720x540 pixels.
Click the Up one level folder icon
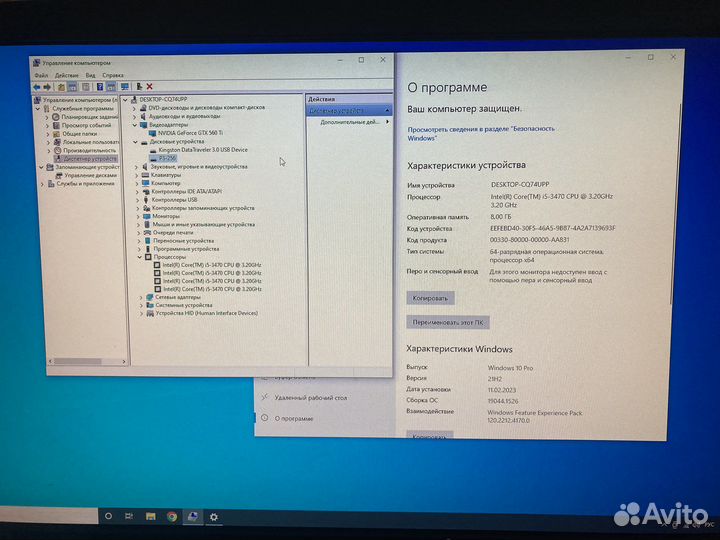click(61, 87)
